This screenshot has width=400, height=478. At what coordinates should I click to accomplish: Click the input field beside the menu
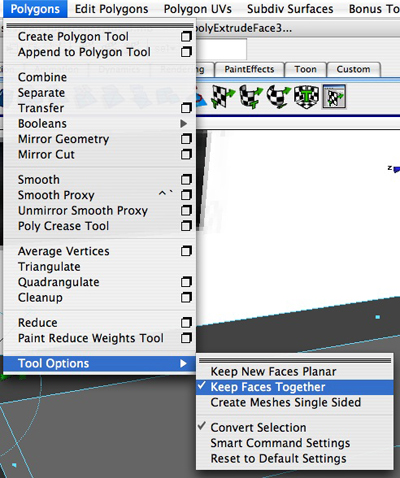coord(221,49)
